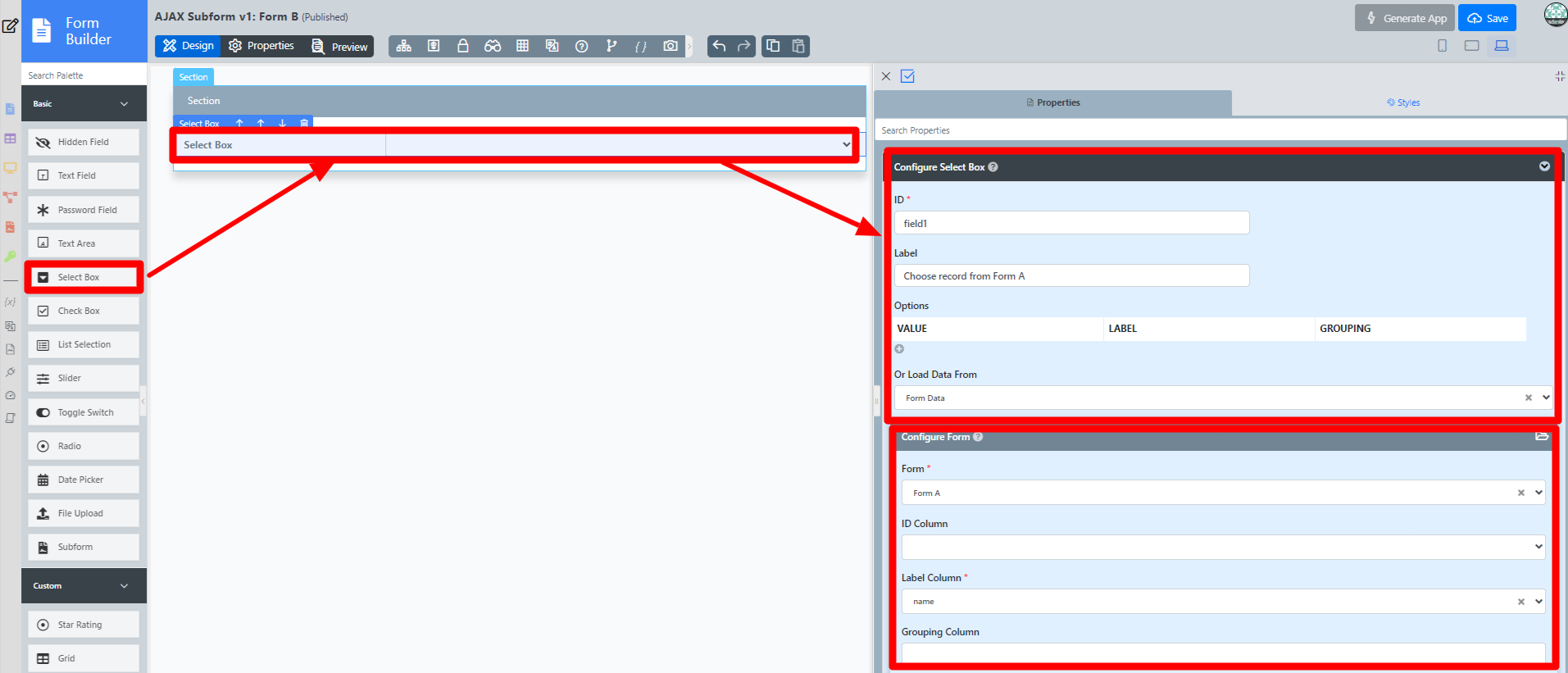Switch to the Properties tab in top toolbar

click(261, 46)
